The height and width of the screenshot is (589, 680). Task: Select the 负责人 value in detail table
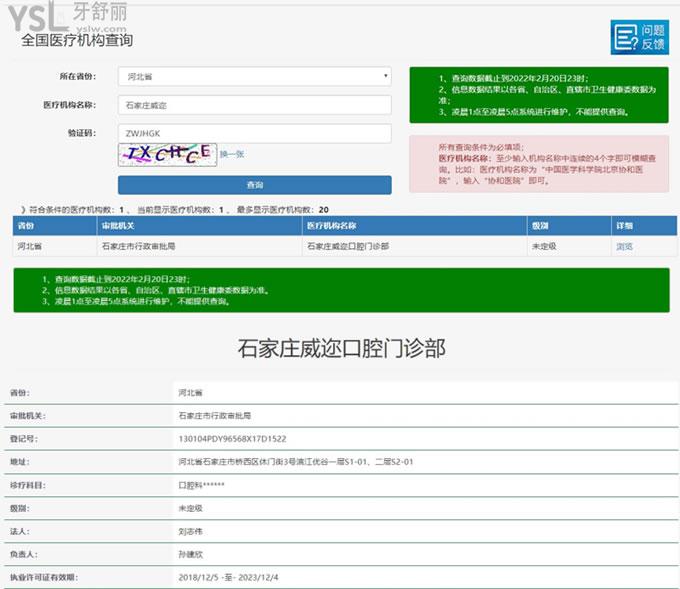[x=190, y=554]
